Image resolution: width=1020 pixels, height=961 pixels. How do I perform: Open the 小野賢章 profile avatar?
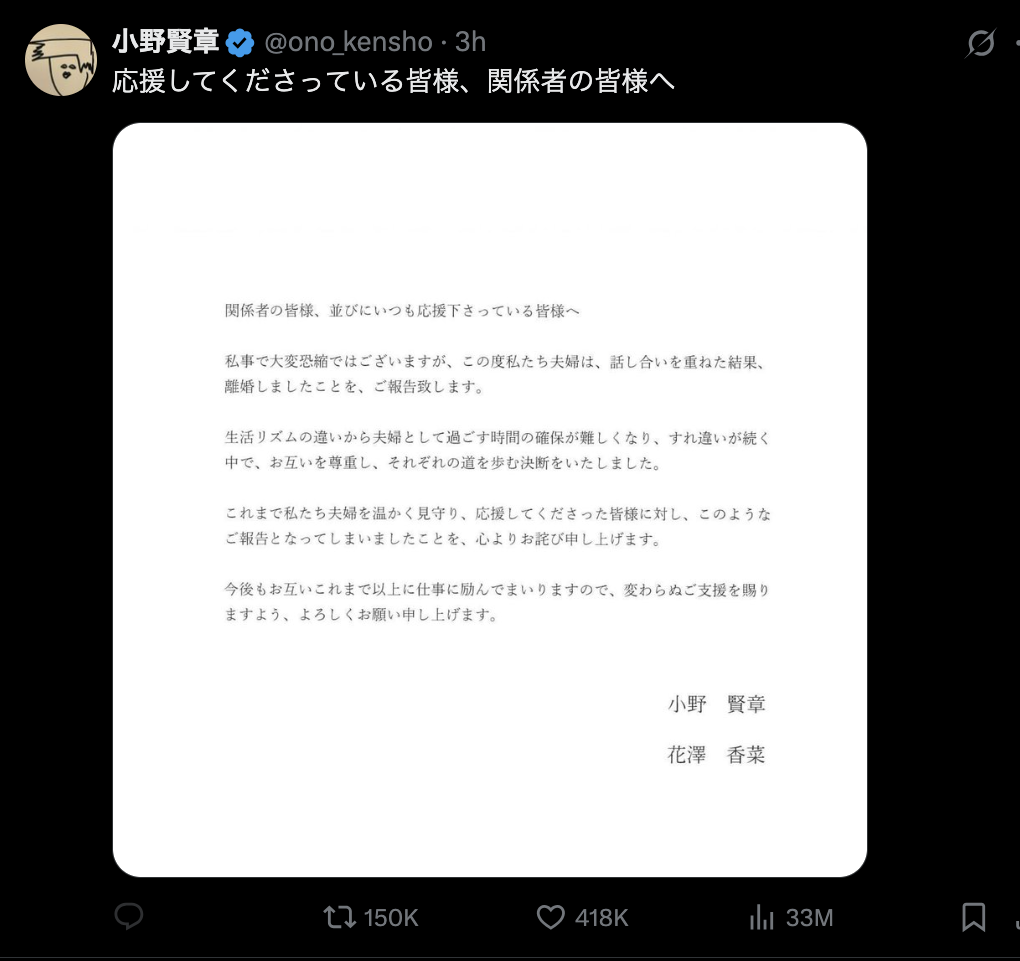pyautogui.click(x=61, y=60)
